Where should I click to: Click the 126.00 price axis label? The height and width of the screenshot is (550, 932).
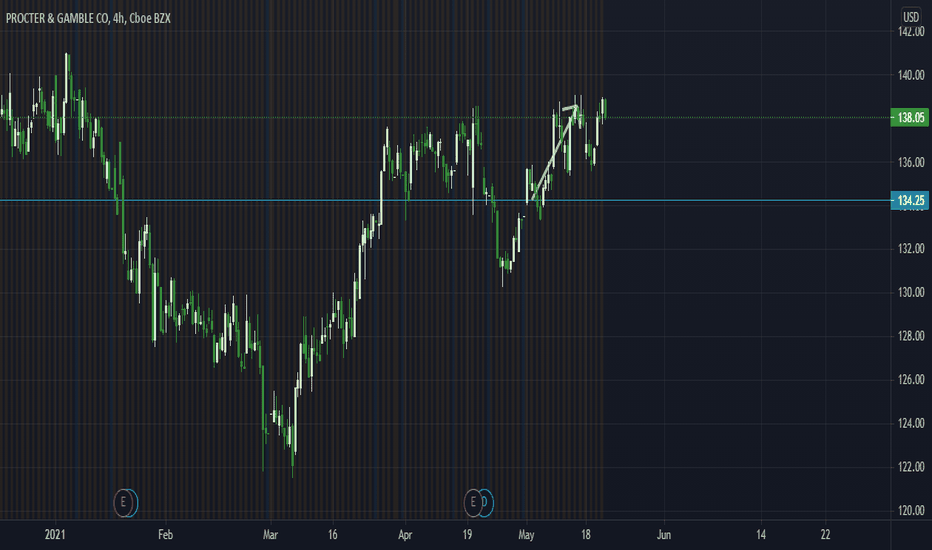[x=911, y=379]
